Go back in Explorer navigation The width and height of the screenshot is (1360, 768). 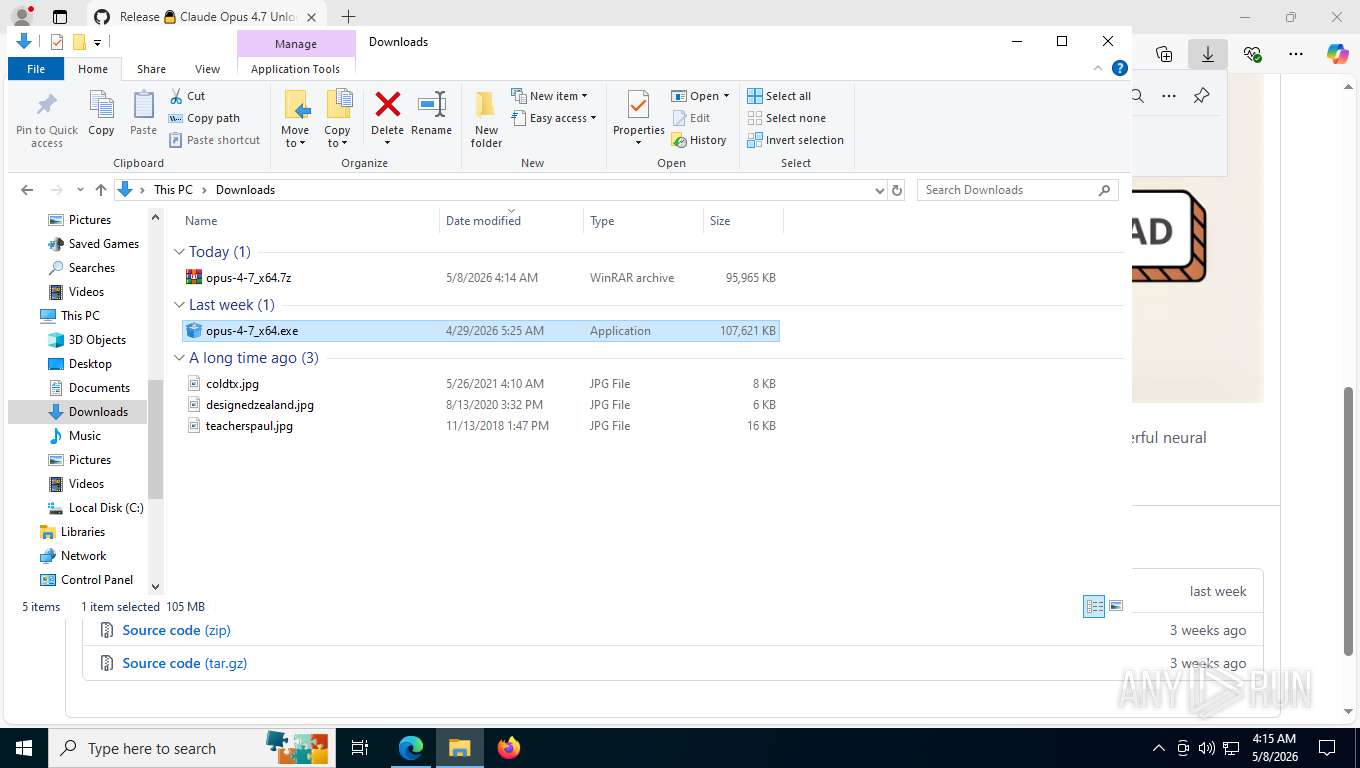coord(27,190)
